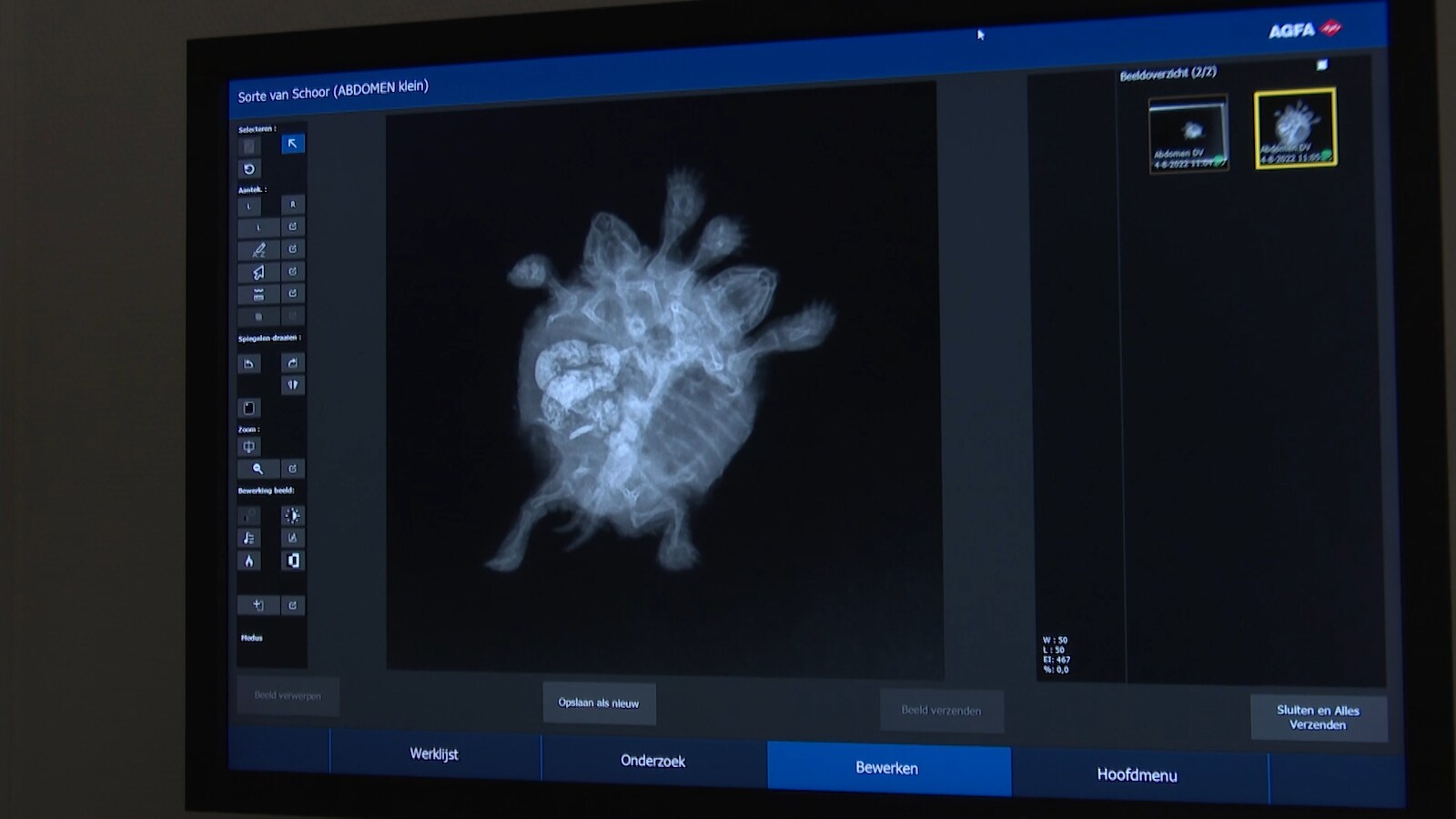Open options beside the pencil annotation tool
The width and height of the screenshot is (1456, 819).
pos(292,248)
